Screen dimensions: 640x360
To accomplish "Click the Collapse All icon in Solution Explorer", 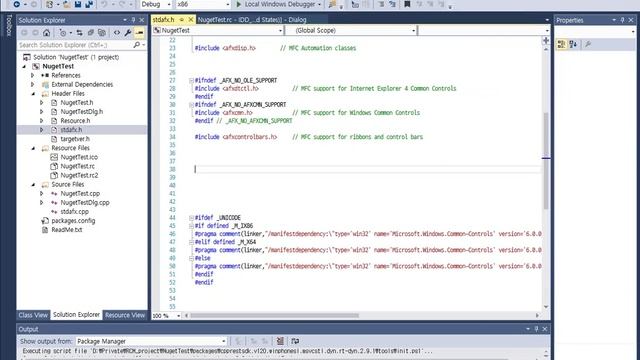I will coord(91,33).
